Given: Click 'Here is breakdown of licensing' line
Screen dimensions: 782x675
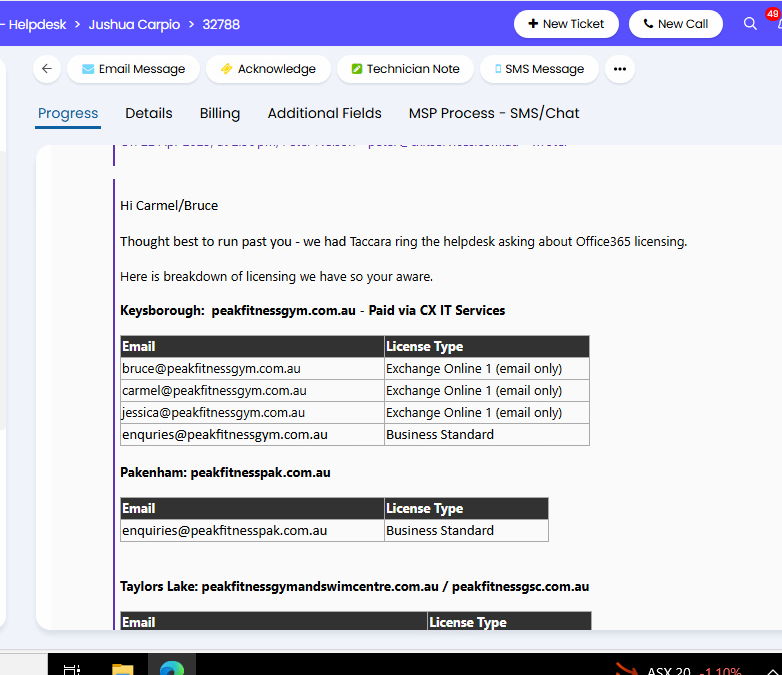Looking at the screenshot, I should pyautogui.click(x=276, y=276).
